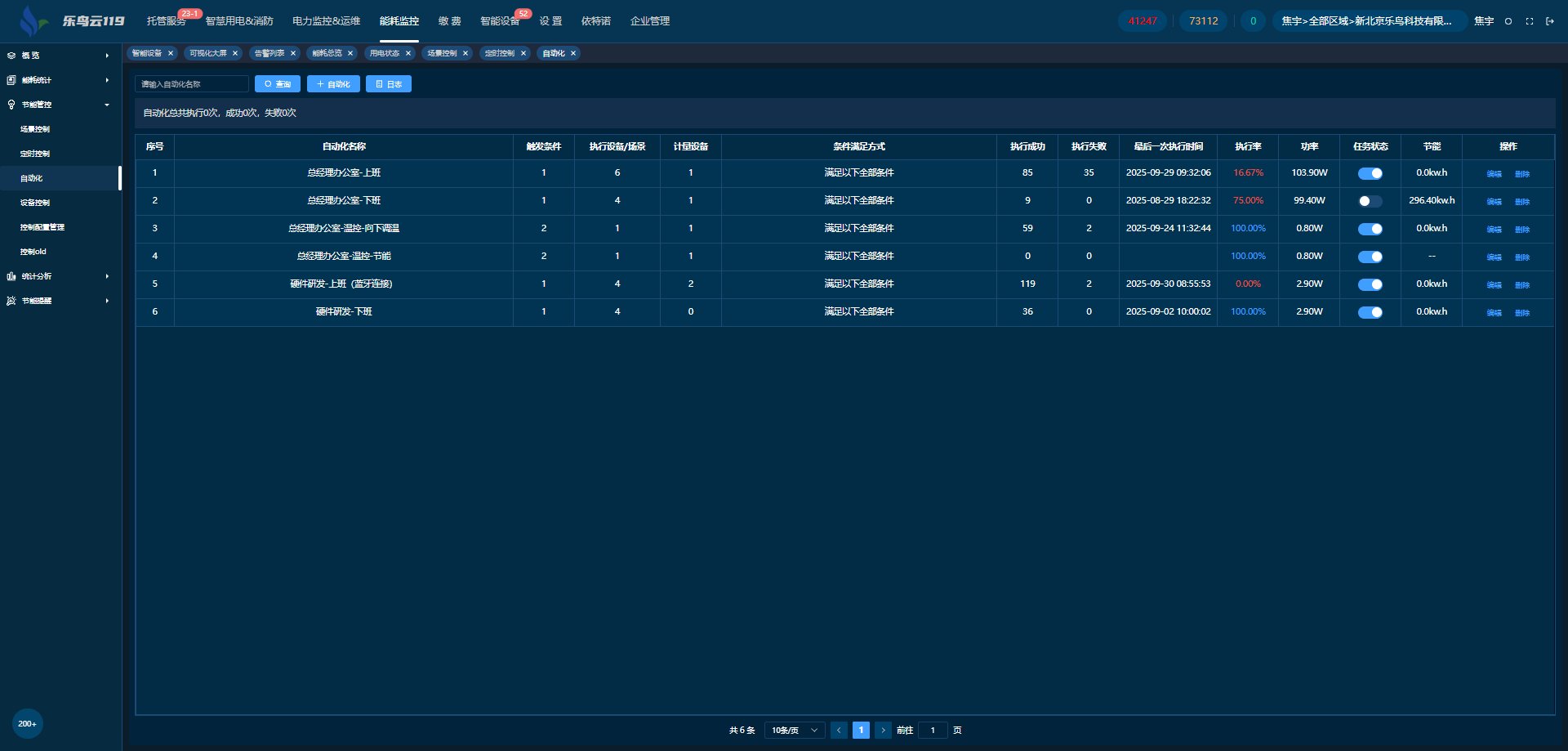This screenshot has height=751, width=1568.
Task: Click the 能耗统计 icon in sidebar
Action: pos(11,80)
